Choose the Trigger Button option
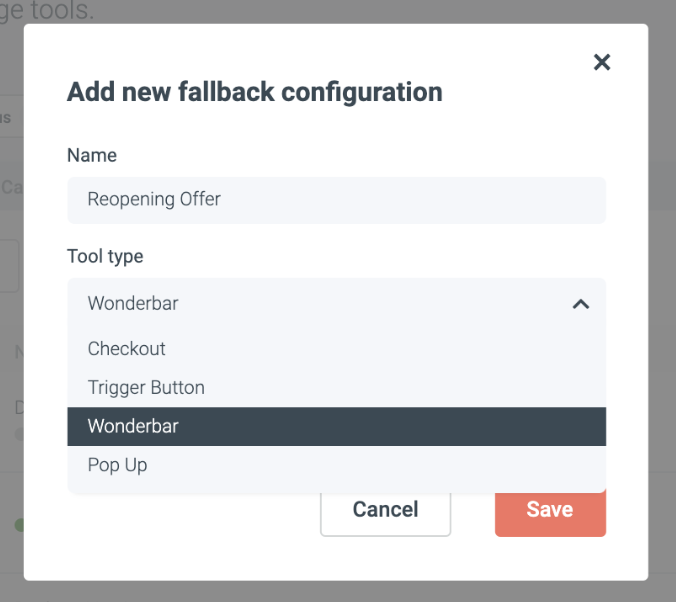This screenshot has width=676, height=602. [146, 388]
